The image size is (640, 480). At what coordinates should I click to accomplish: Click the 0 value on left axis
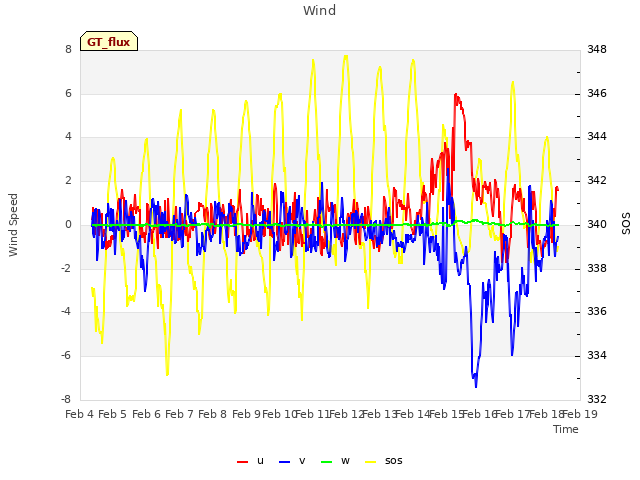click(x=68, y=224)
